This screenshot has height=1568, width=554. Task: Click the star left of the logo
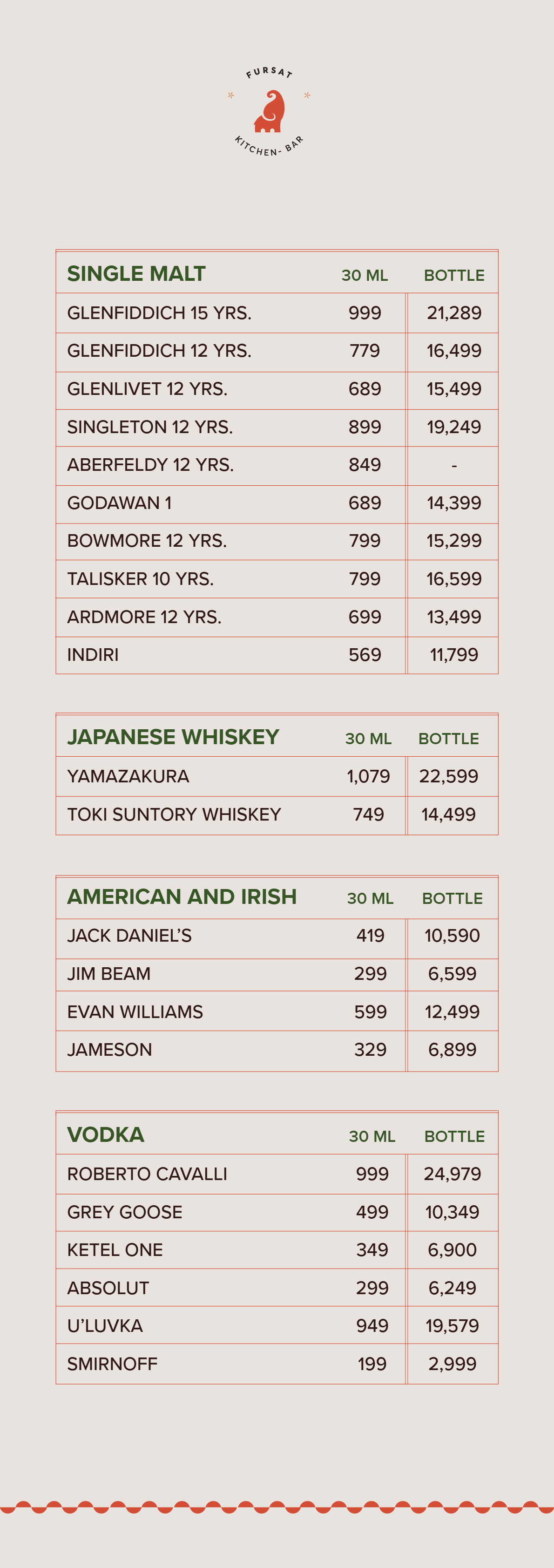tap(231, 95)
